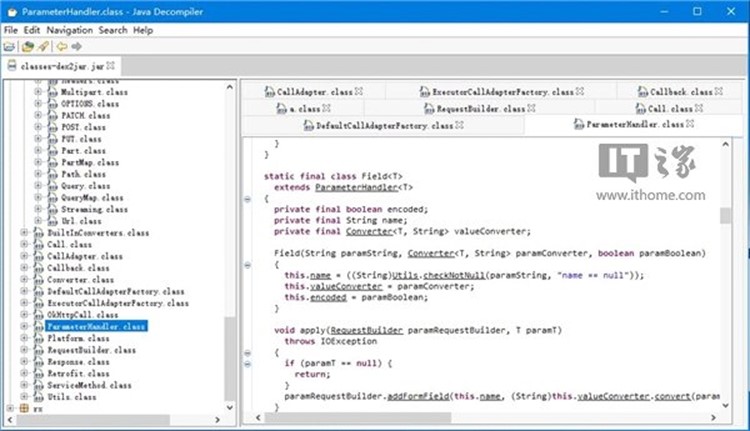Follow the ParameterHandler link after extends

coord(356,187)
